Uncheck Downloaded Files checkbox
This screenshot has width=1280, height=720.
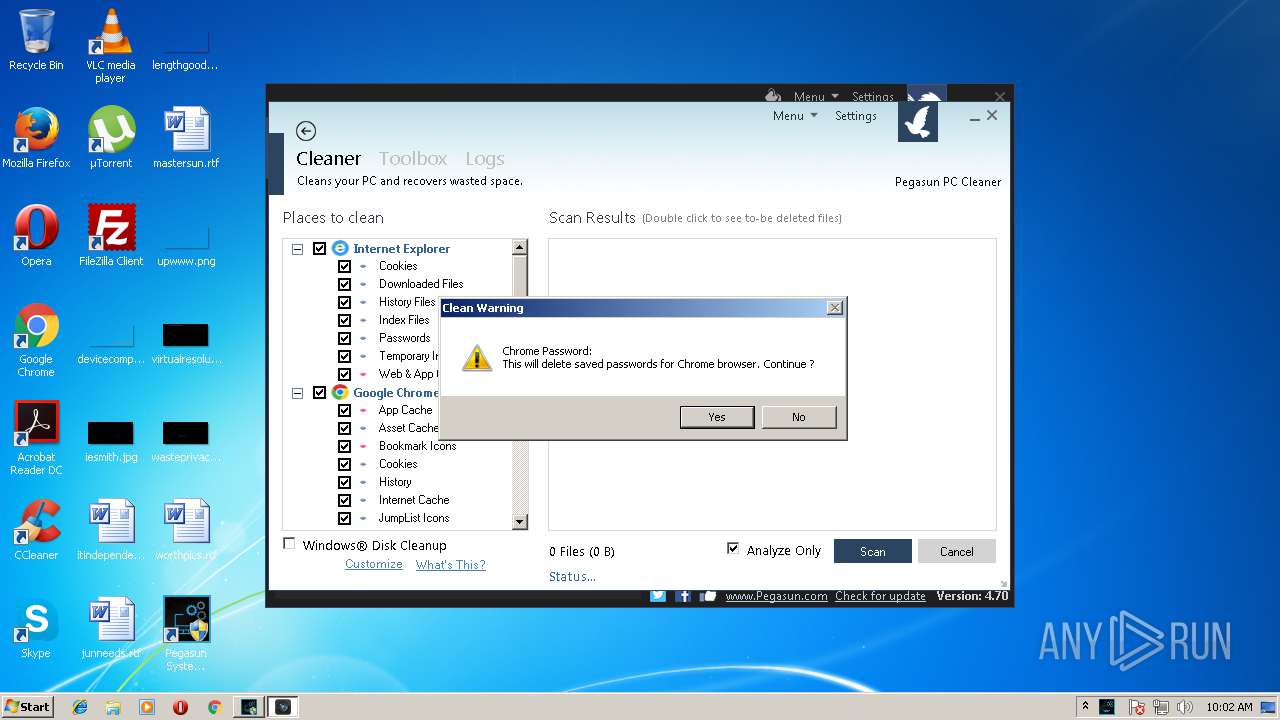tap(344, 285)
